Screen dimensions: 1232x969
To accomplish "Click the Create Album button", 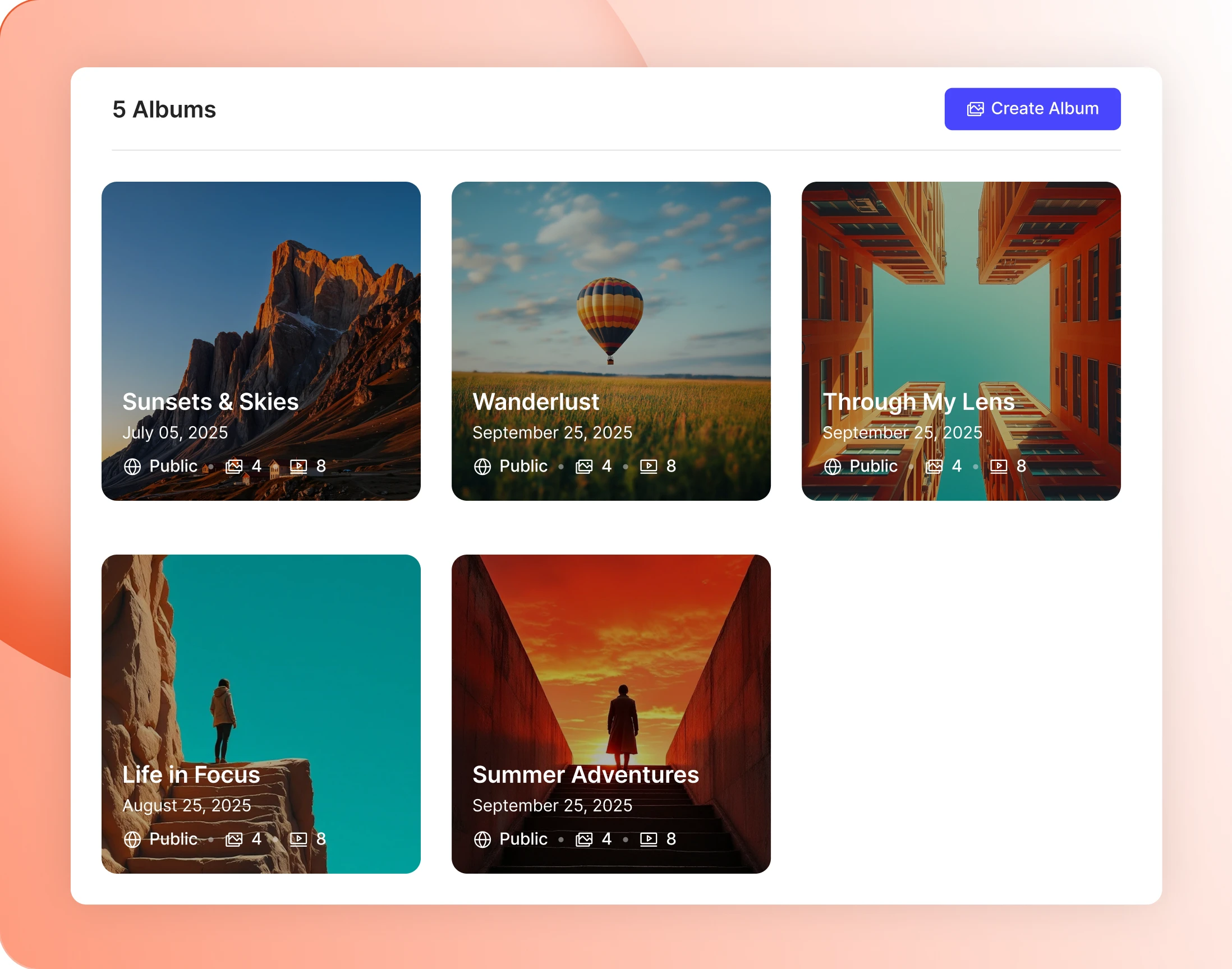I will [1032, 109].
